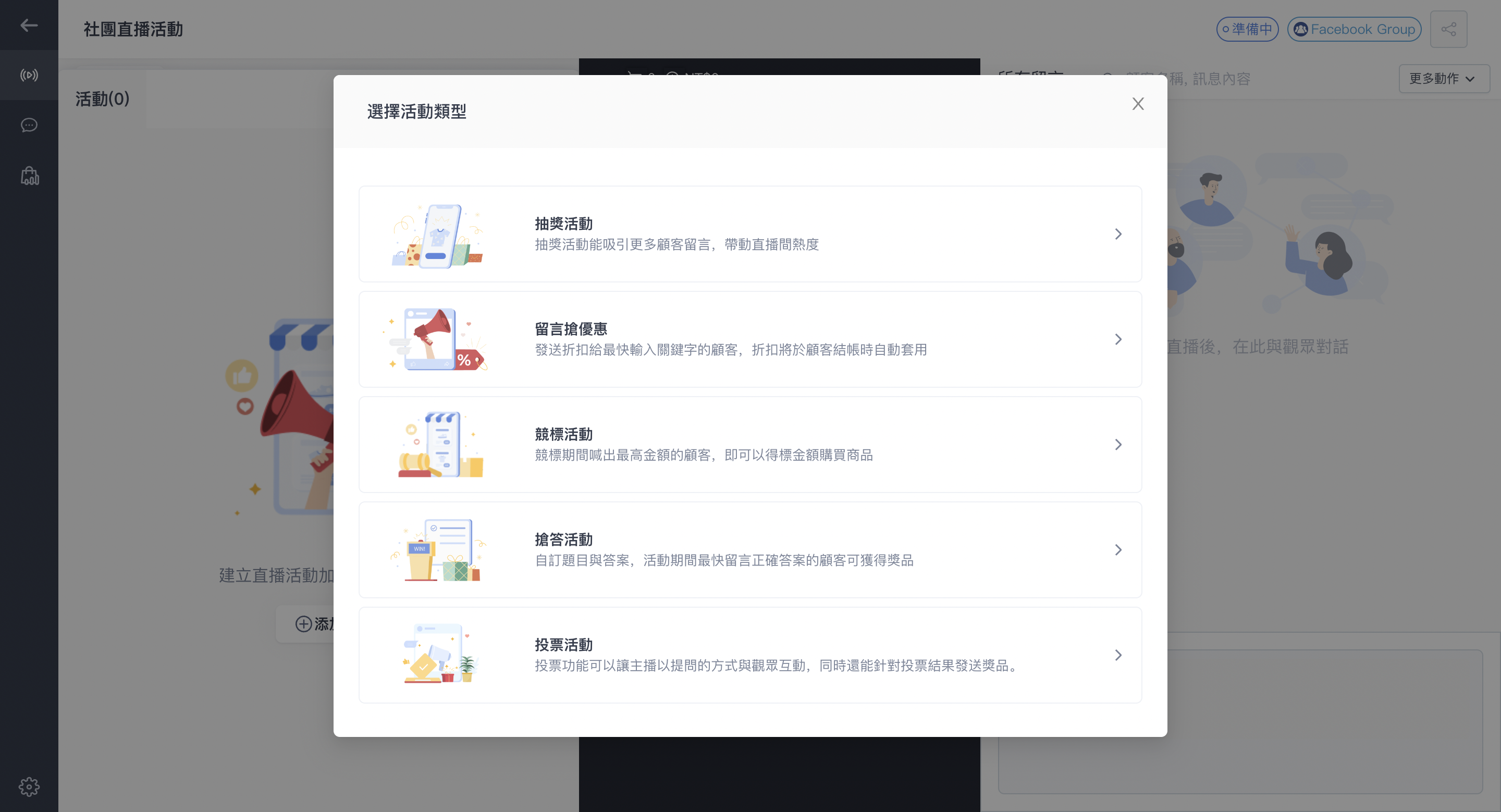Image resolution: width=1501 pixels, height=812 pixels.
Task: Click the 自訂題目與答案 description
Action: tap(724, 561)
